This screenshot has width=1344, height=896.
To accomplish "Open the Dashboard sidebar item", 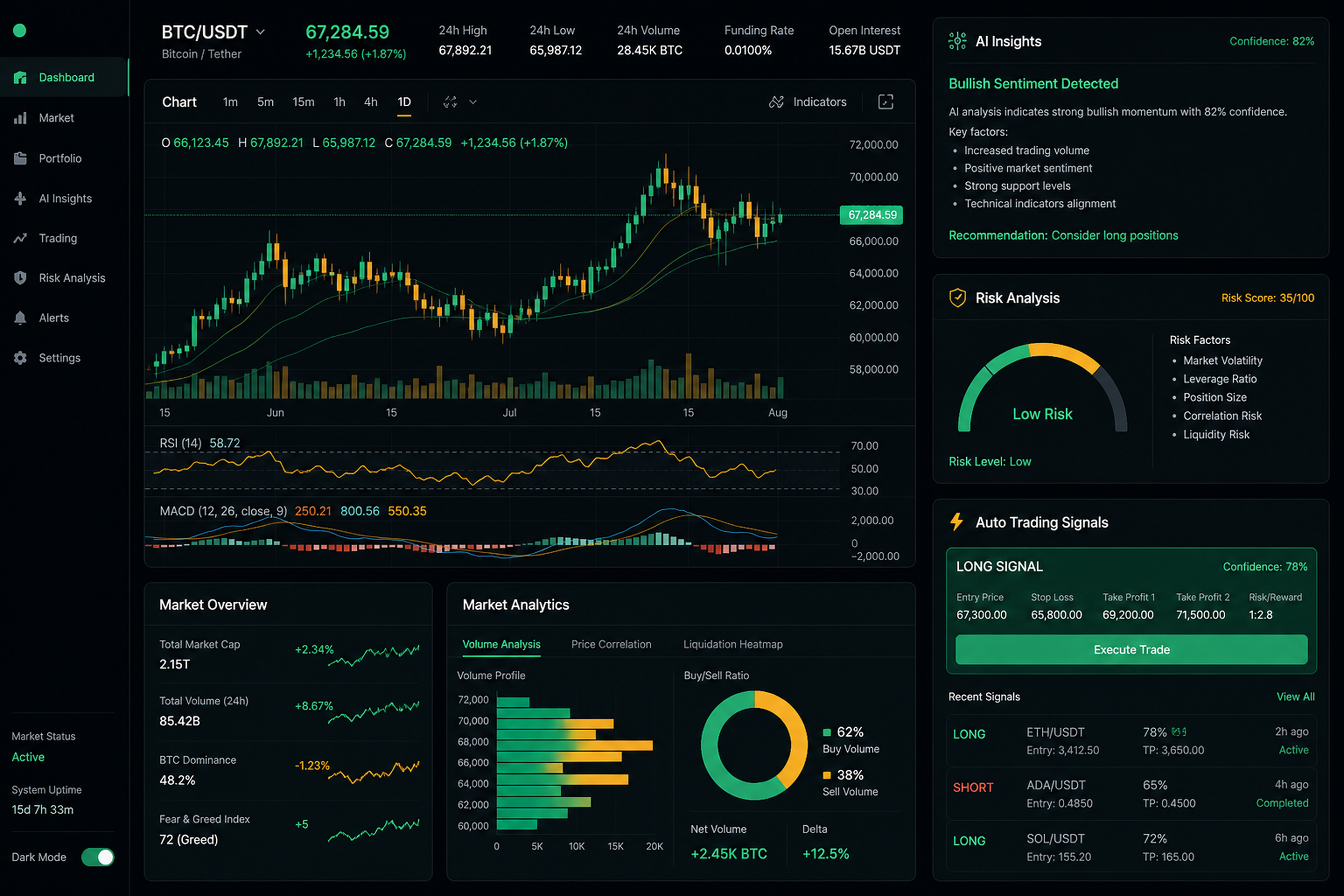I will coord(64,77).
